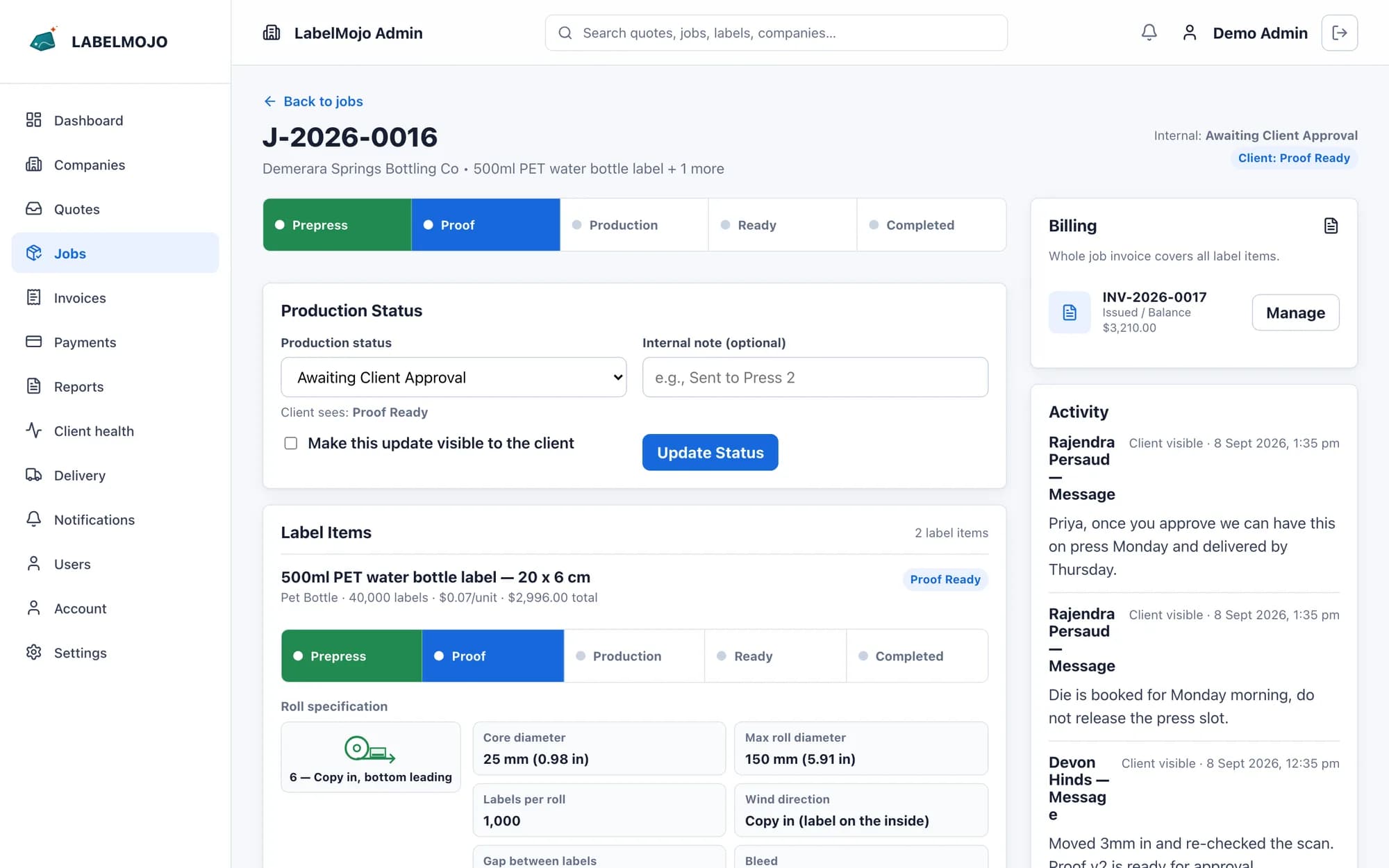Open the Production status dropdown
Image resolution: width=1389 pixels, height=868 pixels.
[x=454, y=377]
